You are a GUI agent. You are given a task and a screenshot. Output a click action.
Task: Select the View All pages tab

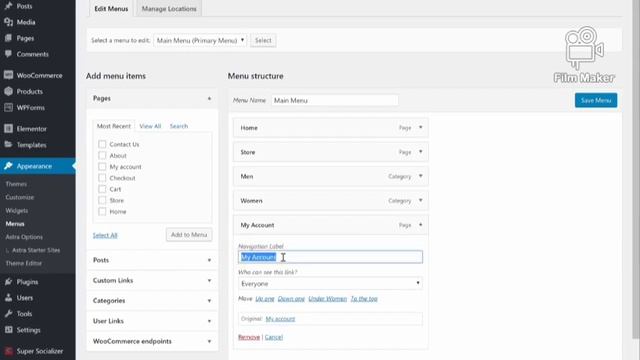coord(150,126)
